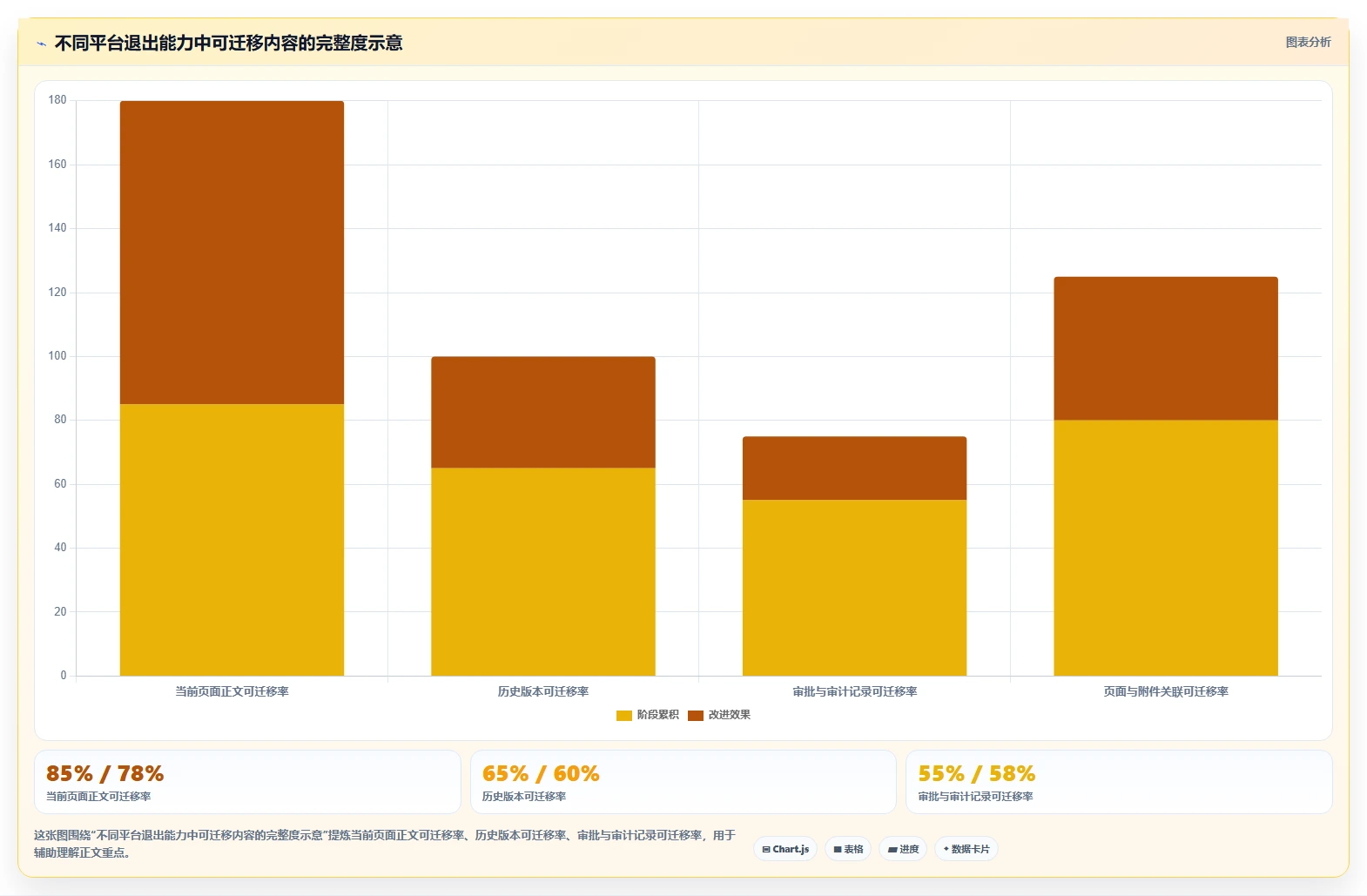Select the 进度 chip
The width and height of the screenshot is (1367, 896).
click(x=903, y=849)
